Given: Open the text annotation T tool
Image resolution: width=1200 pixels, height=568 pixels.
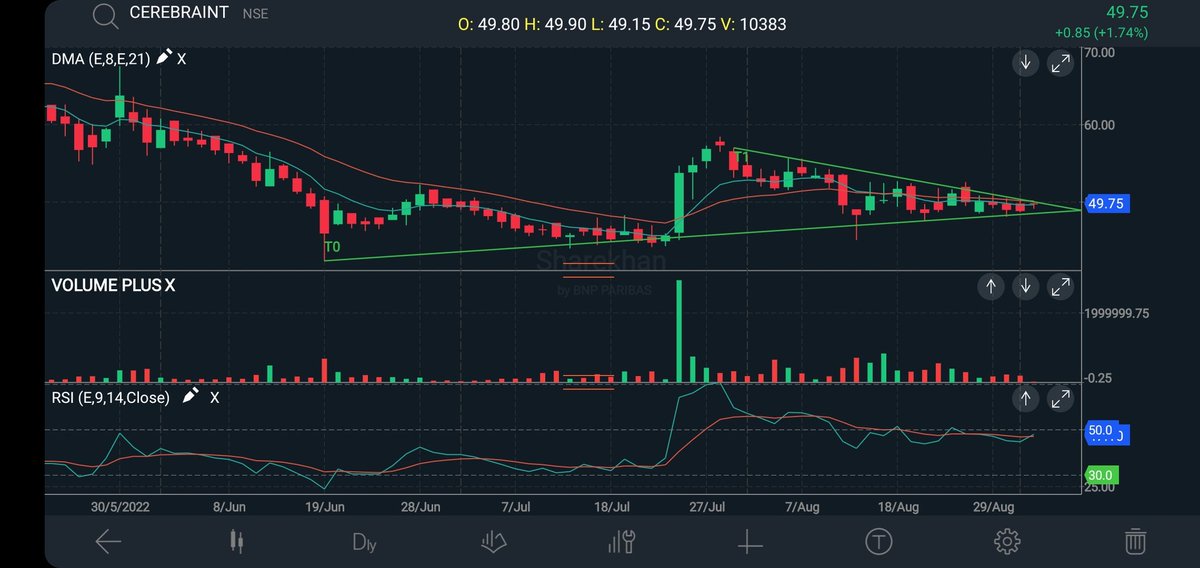Looking at the screenshot, I should pyautogui.click(x=878, y=542).
